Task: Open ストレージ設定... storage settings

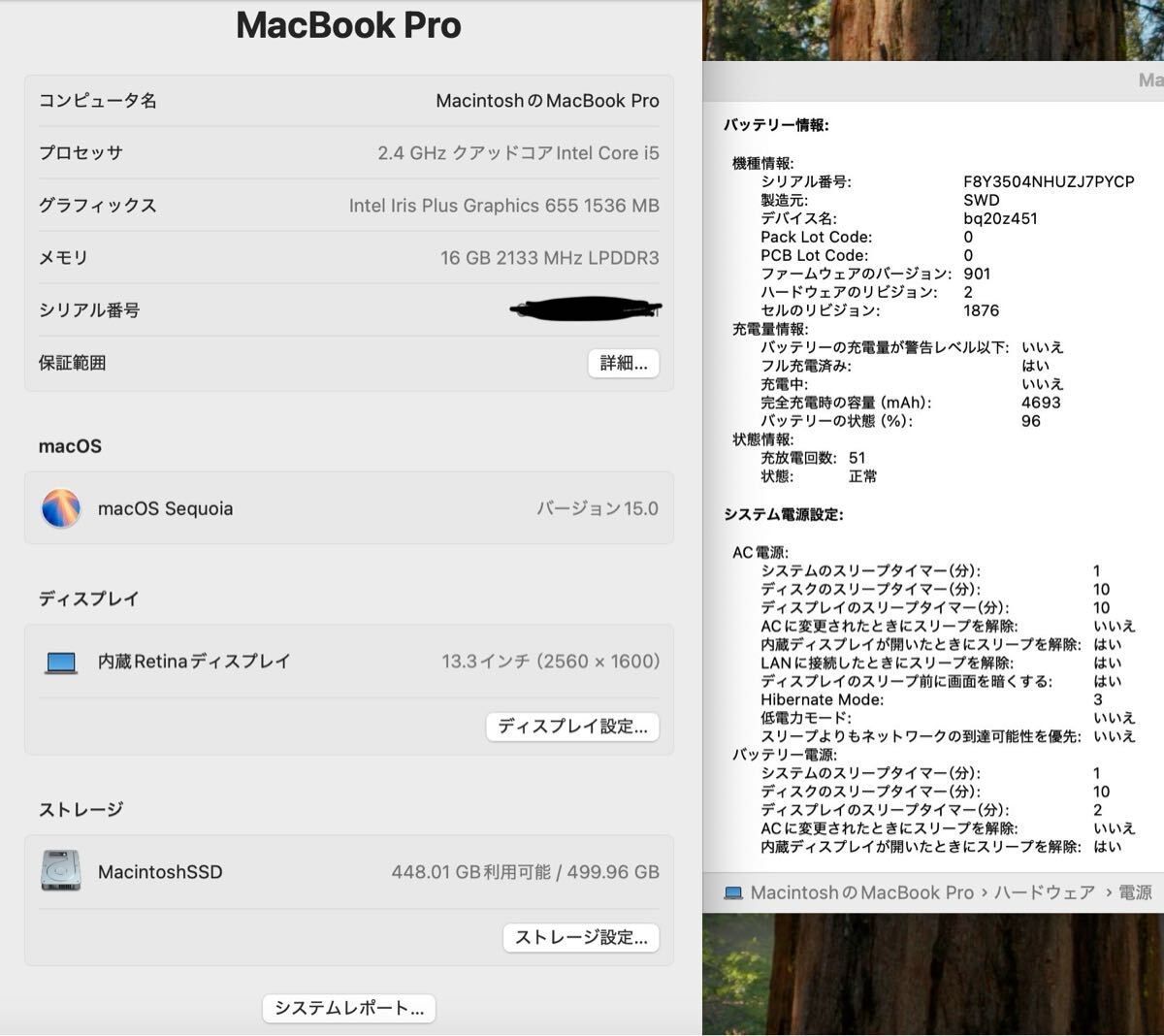Action: [580, 937]
